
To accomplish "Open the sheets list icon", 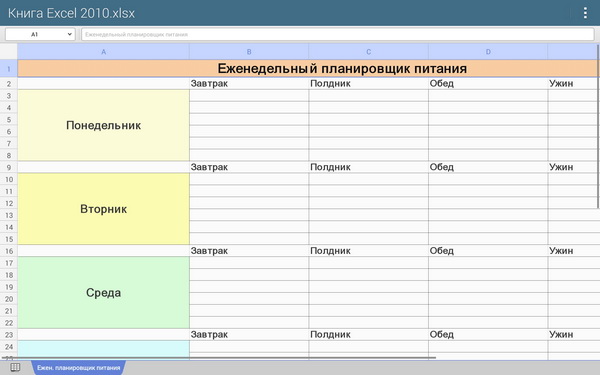I will tap(15, 368).
